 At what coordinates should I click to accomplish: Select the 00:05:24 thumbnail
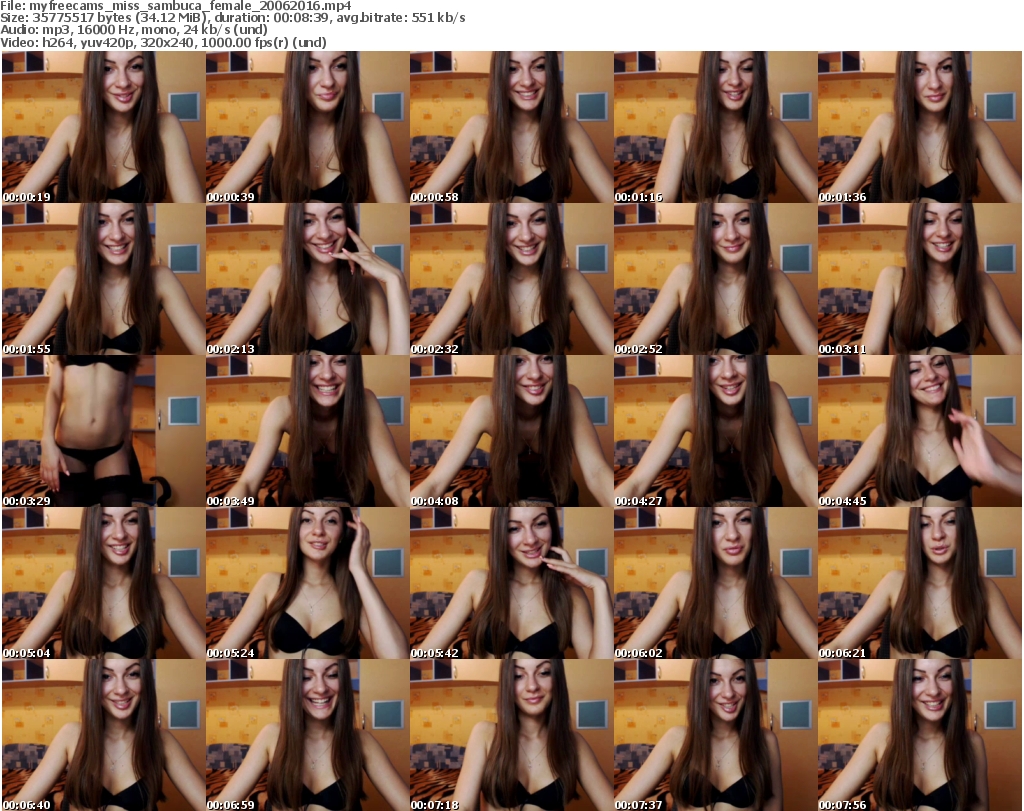tap(307, 583)
